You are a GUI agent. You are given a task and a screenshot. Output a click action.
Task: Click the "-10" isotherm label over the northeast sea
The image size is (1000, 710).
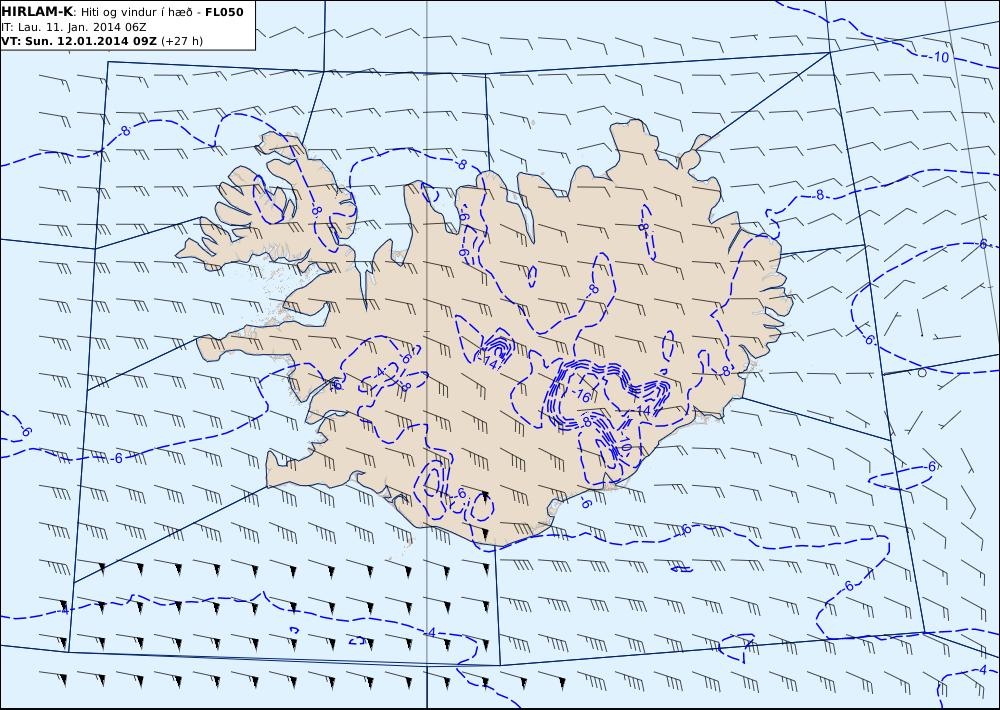coord(939,57)
